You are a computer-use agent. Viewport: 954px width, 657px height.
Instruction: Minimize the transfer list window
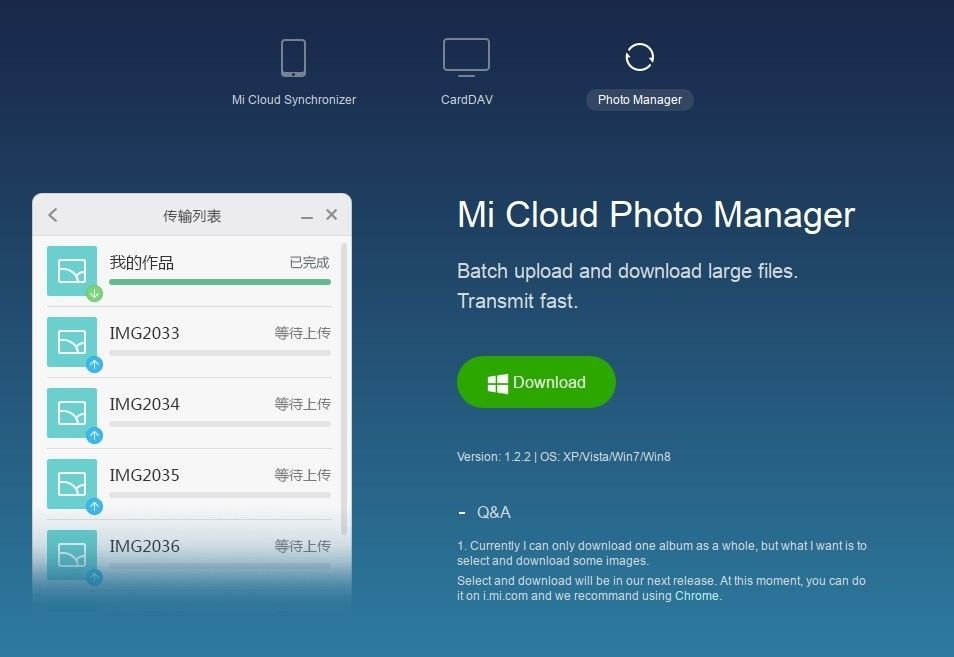click(x=307, y=217)
